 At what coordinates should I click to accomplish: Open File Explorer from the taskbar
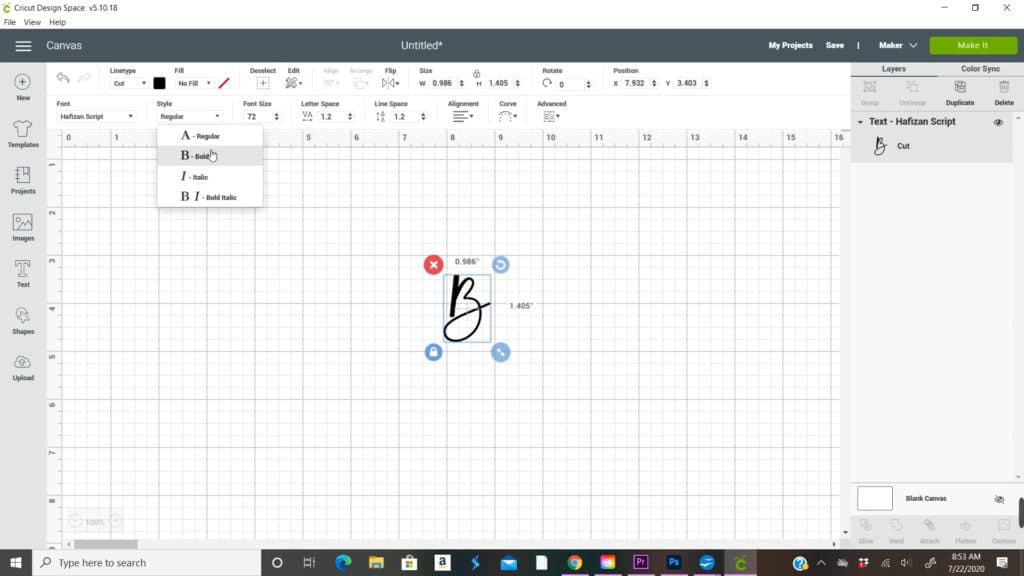click(x=376, y=562)
